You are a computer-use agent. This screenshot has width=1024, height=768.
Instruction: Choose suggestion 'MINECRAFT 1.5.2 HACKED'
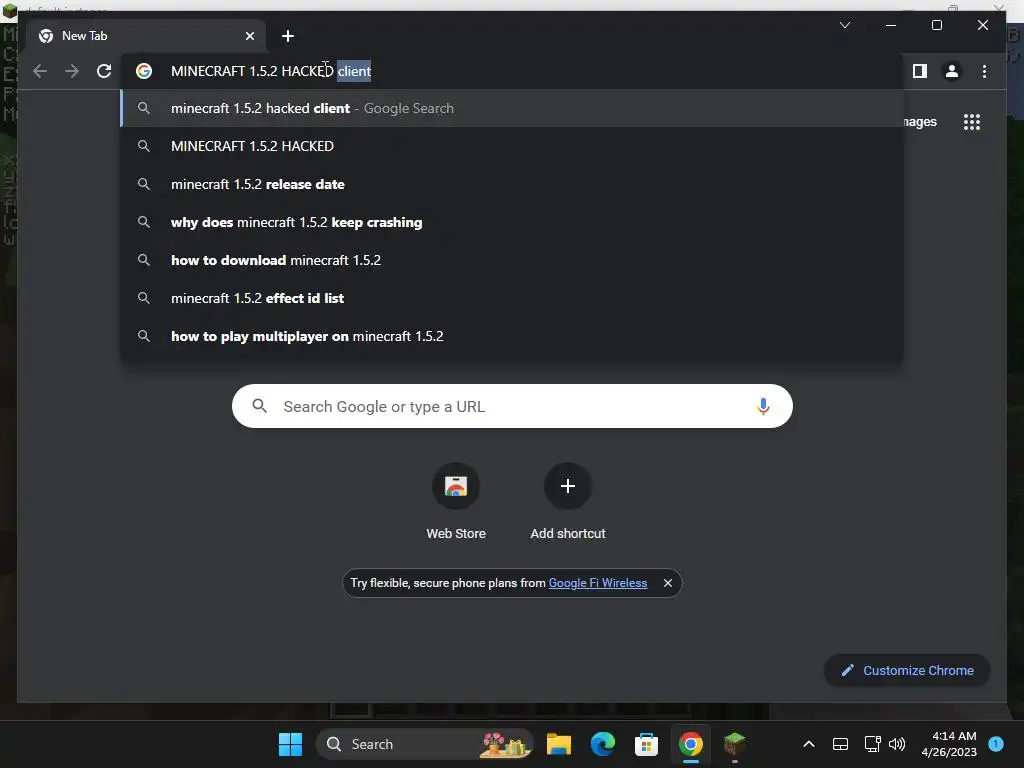tap(512, 146)
